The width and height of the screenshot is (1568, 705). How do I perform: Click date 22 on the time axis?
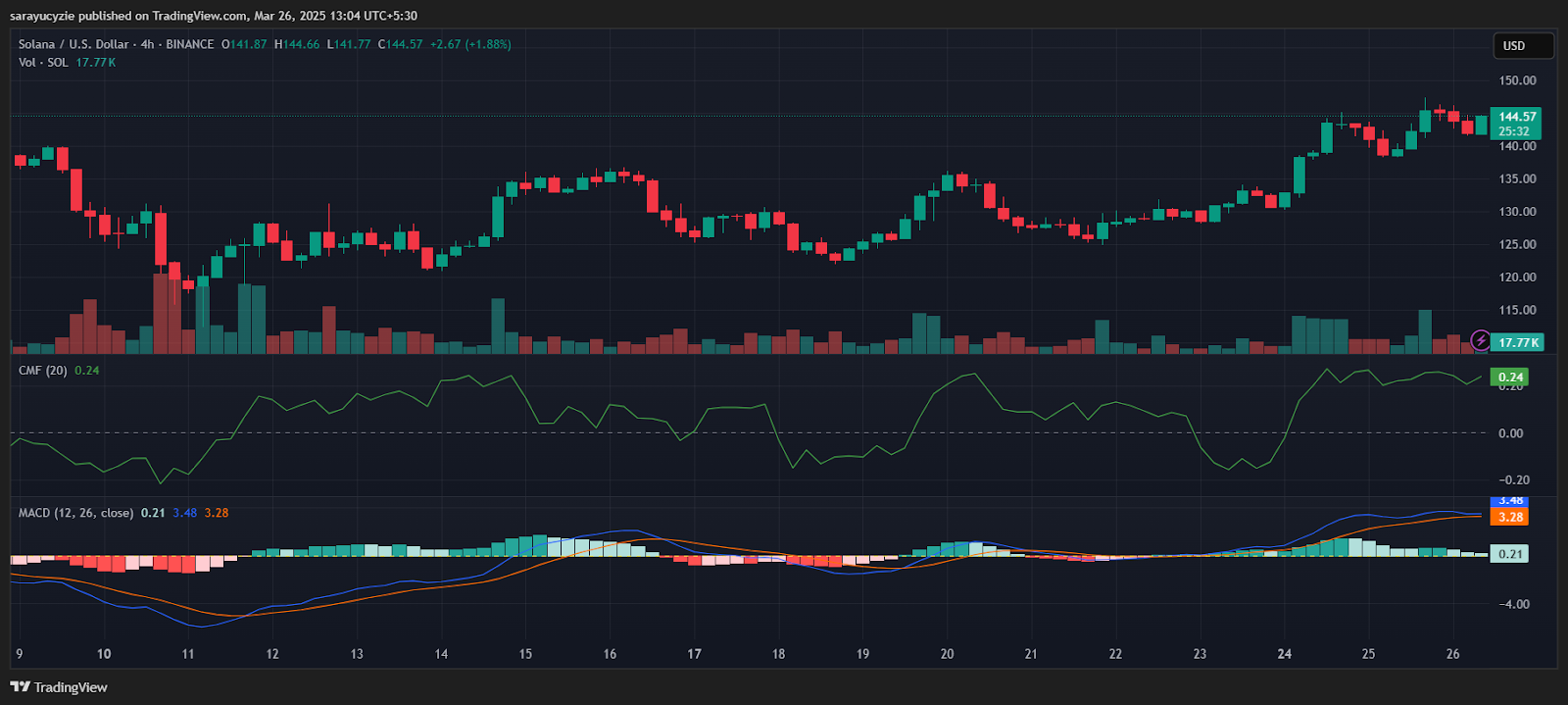[x=1115, y=654]
